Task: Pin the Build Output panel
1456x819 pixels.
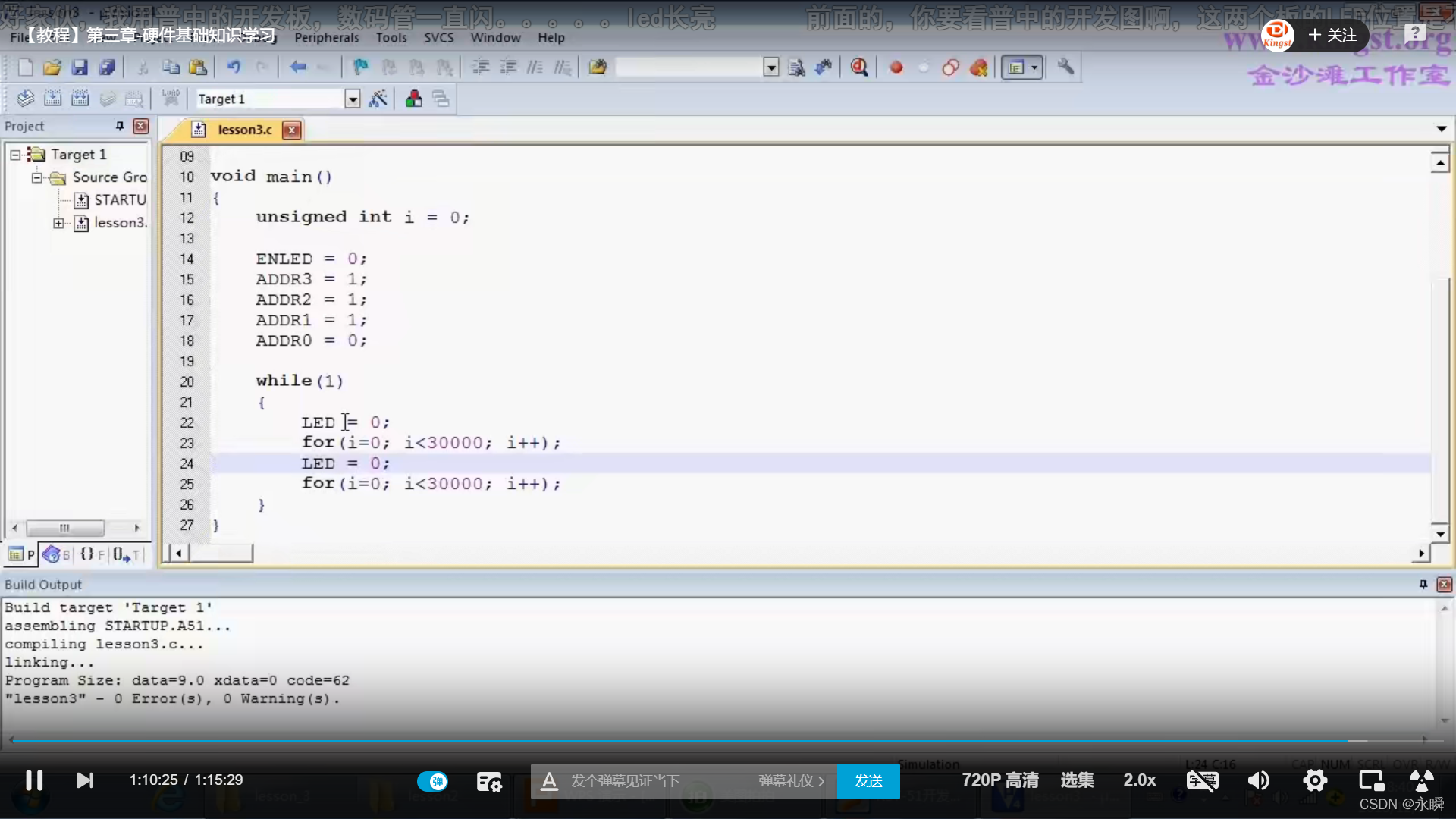Action: click(1423, 585)
